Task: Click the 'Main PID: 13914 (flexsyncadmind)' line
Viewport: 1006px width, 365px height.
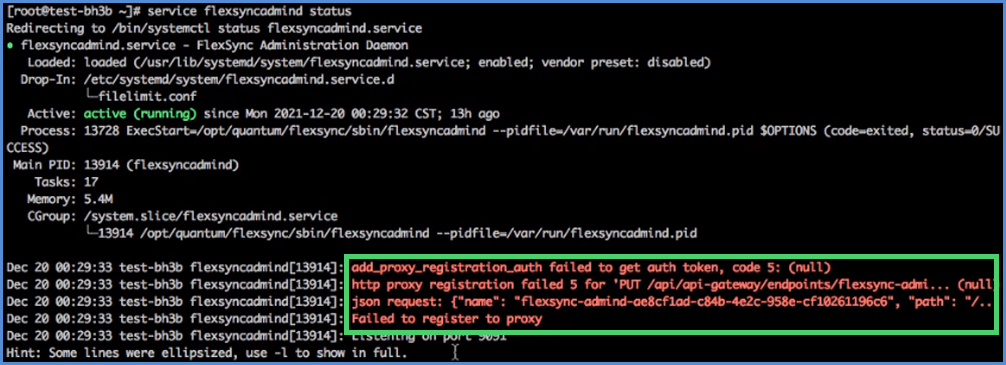Action: [x=126, y=165]
